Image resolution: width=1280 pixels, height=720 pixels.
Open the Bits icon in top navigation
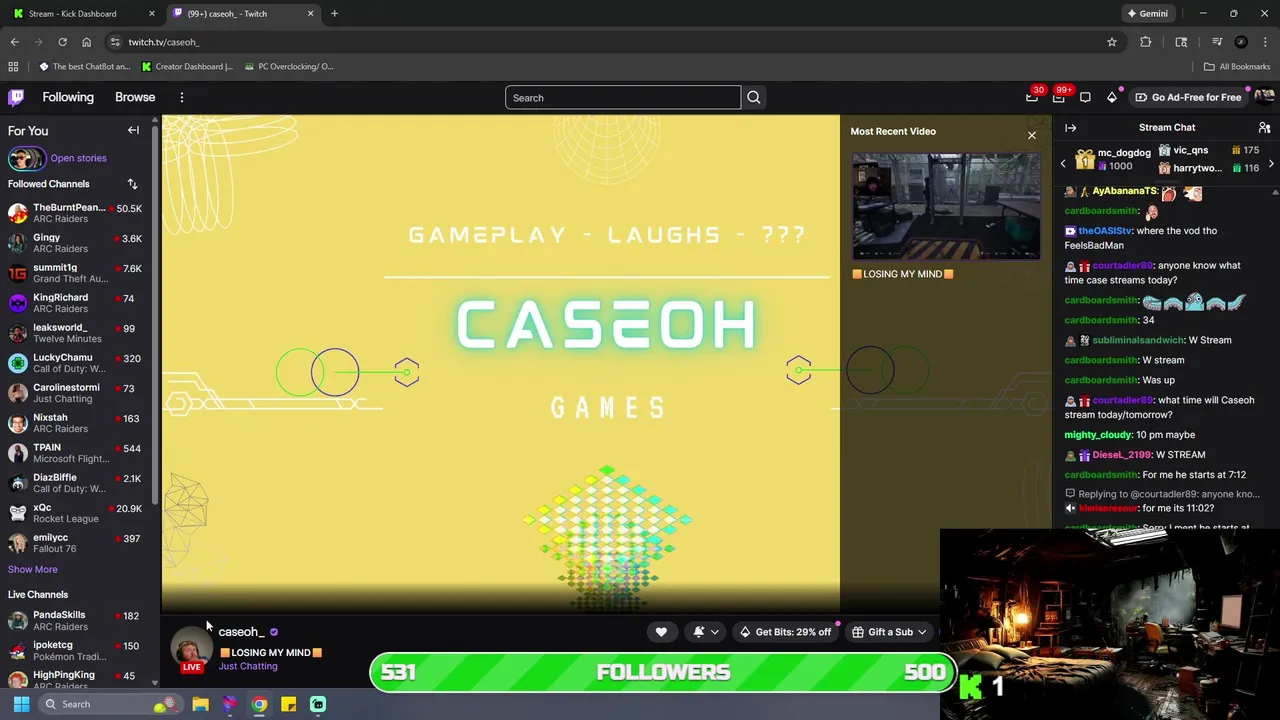coord(1112,97)
